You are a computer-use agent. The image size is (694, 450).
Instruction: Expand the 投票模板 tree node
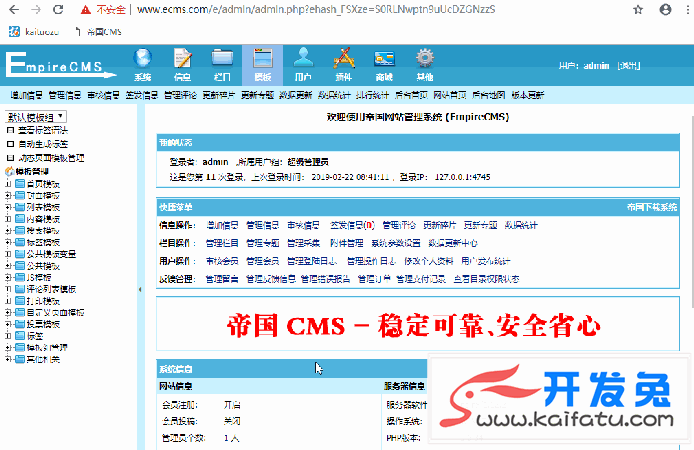coord(8,324)
